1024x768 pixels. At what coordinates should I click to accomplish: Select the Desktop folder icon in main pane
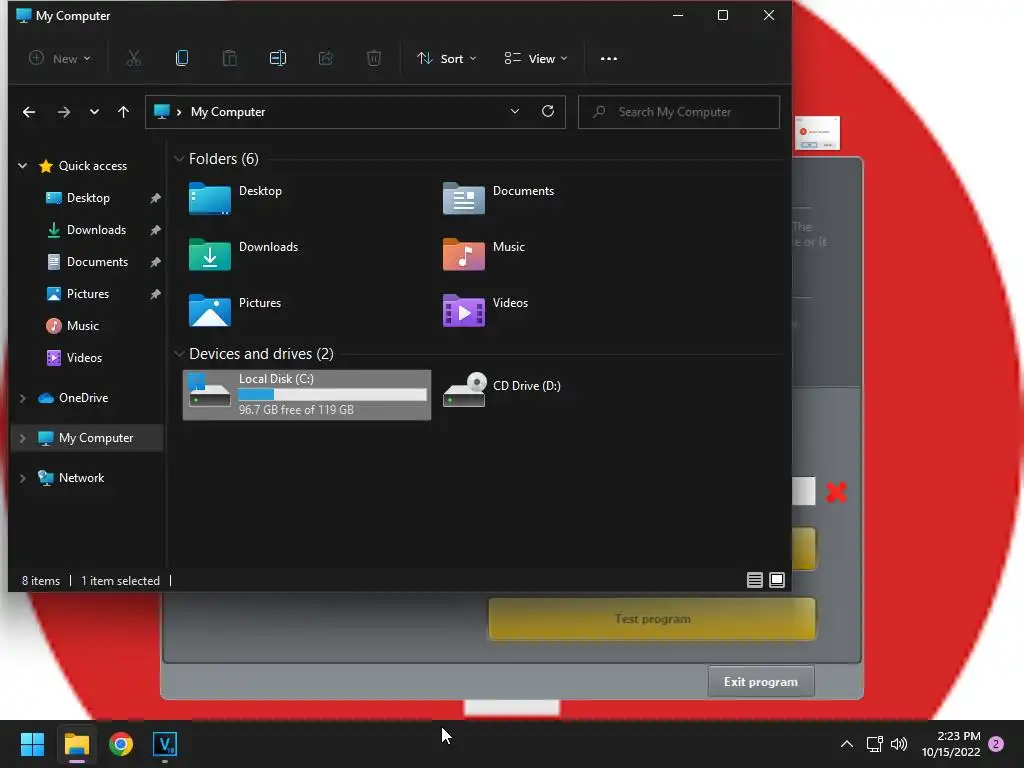pos(210,199)
